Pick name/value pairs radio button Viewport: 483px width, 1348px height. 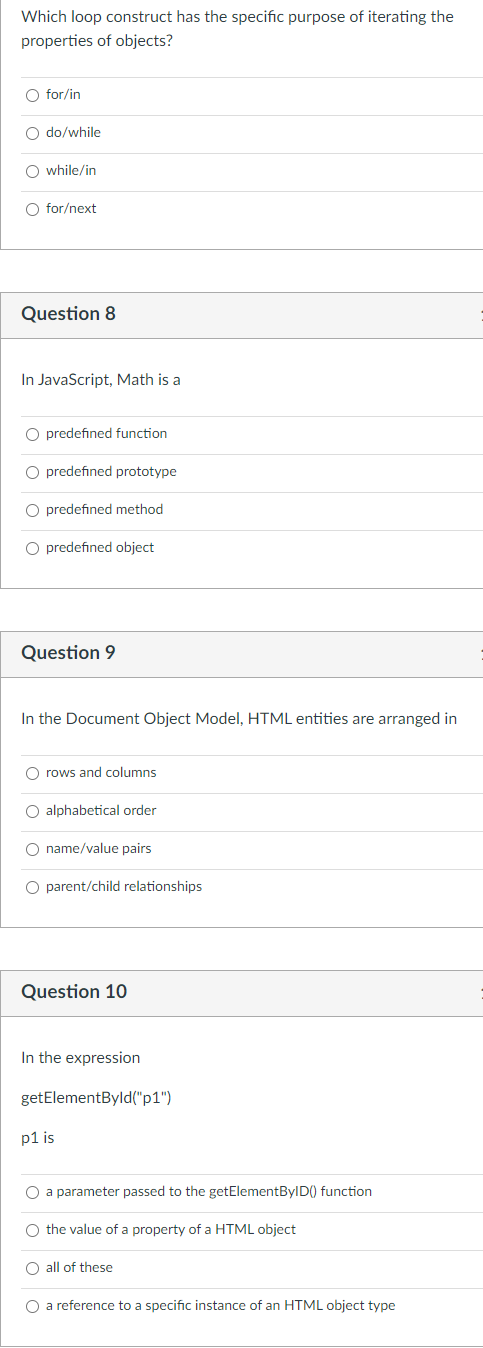click(x=33, y=849)
